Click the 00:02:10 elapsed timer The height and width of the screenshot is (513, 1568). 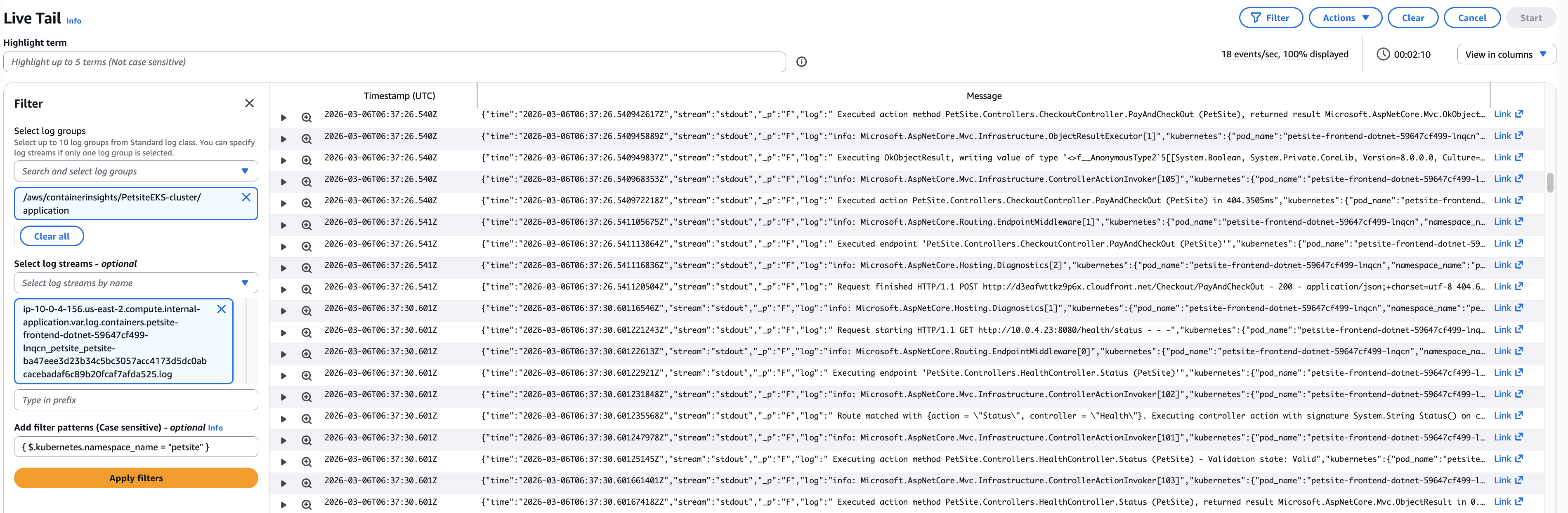(1404, 54)
